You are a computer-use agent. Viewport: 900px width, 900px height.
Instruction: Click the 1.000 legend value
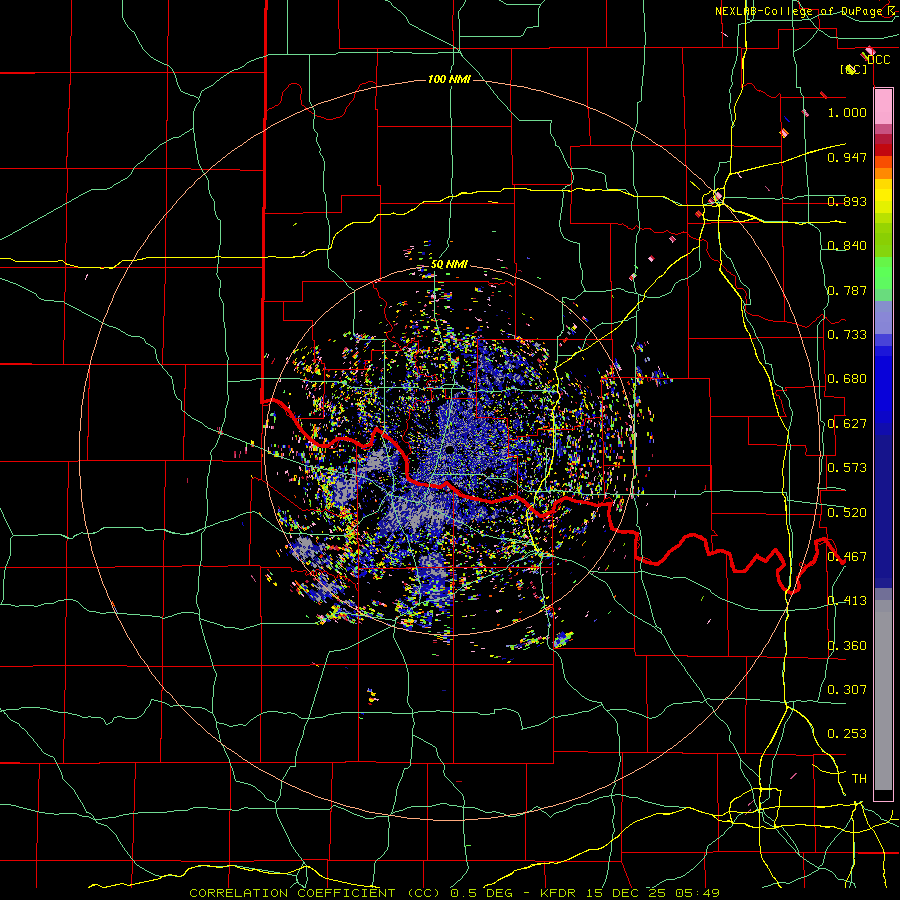point(847,112)
